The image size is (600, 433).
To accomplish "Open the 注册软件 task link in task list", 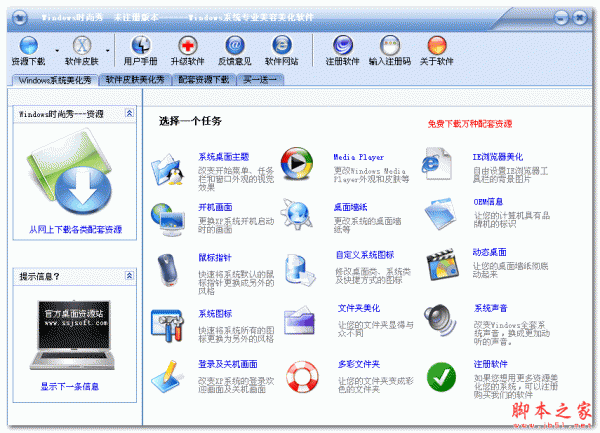I will coord(491,364).
